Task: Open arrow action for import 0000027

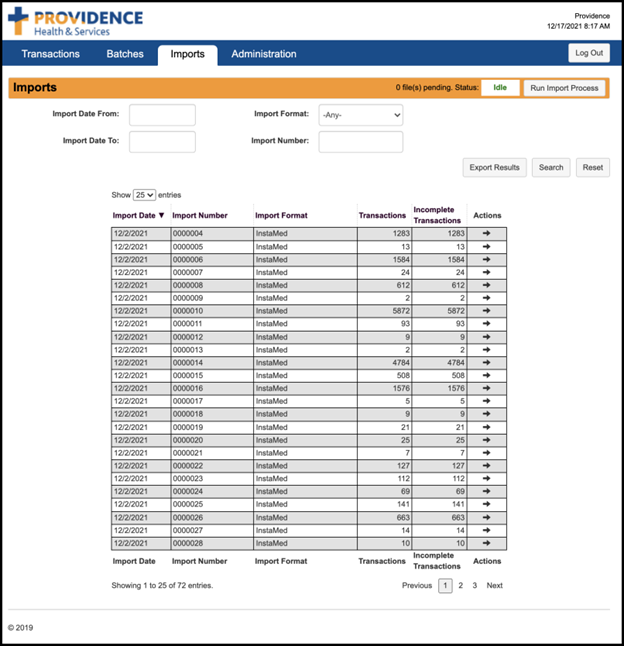Action: (x=486, y=530)
